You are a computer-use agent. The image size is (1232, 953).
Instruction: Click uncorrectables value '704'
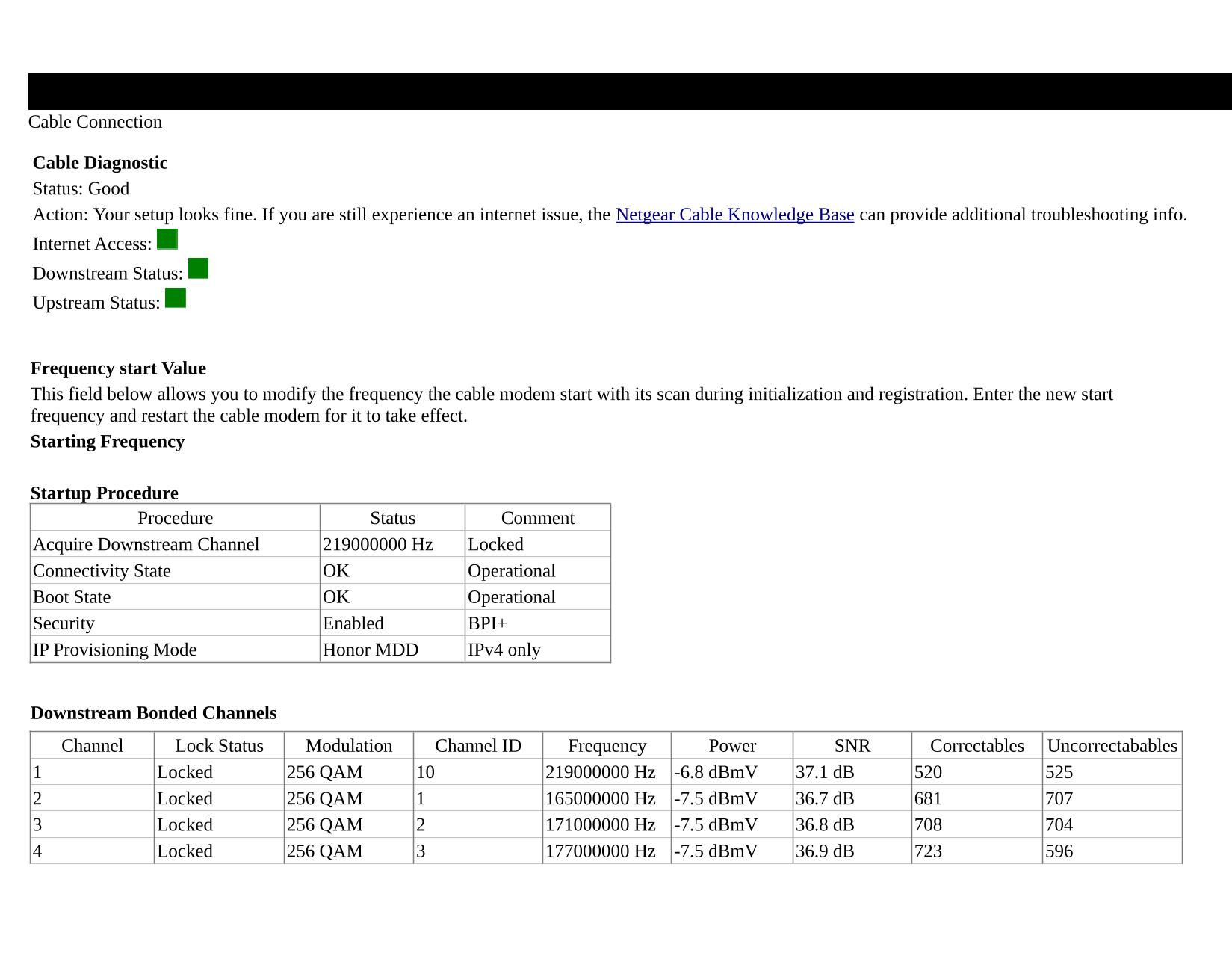[x=1112, y=824]
